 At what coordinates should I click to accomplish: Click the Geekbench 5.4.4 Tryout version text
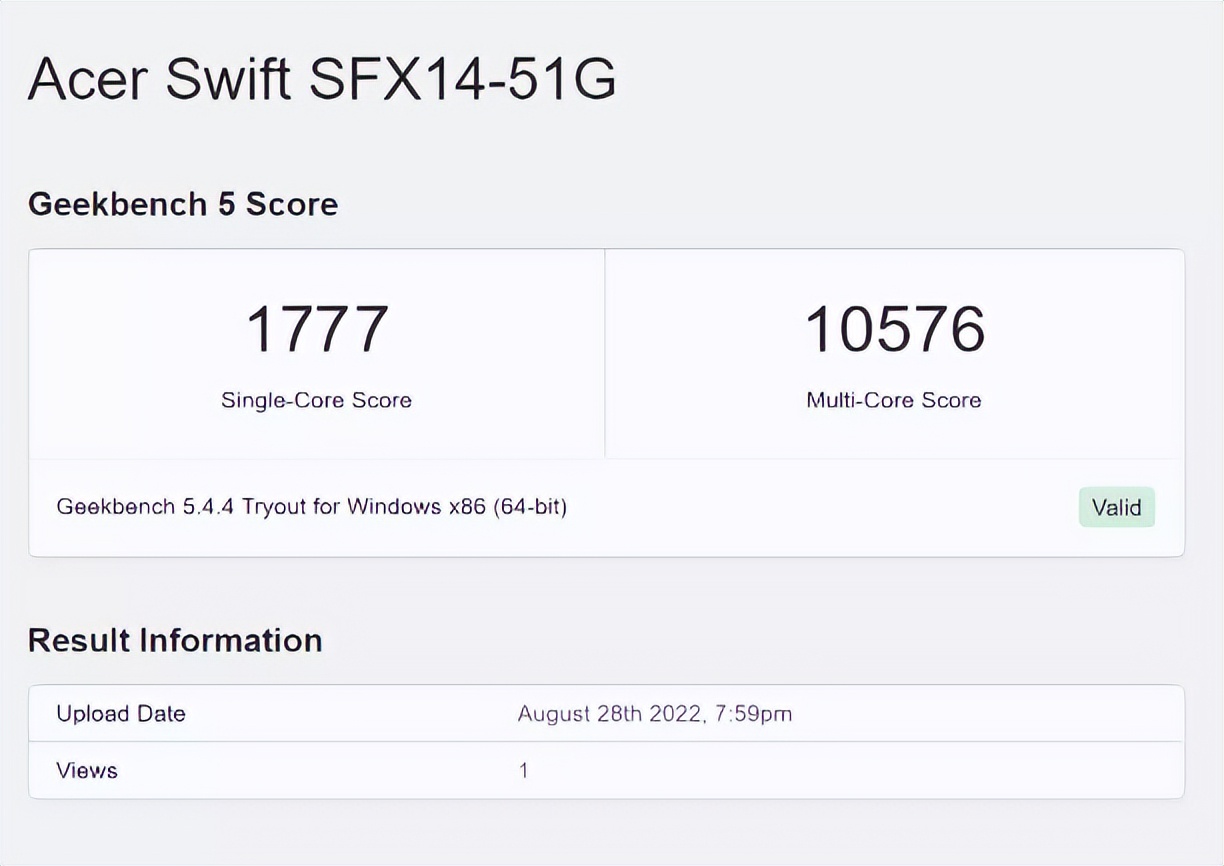312,507
